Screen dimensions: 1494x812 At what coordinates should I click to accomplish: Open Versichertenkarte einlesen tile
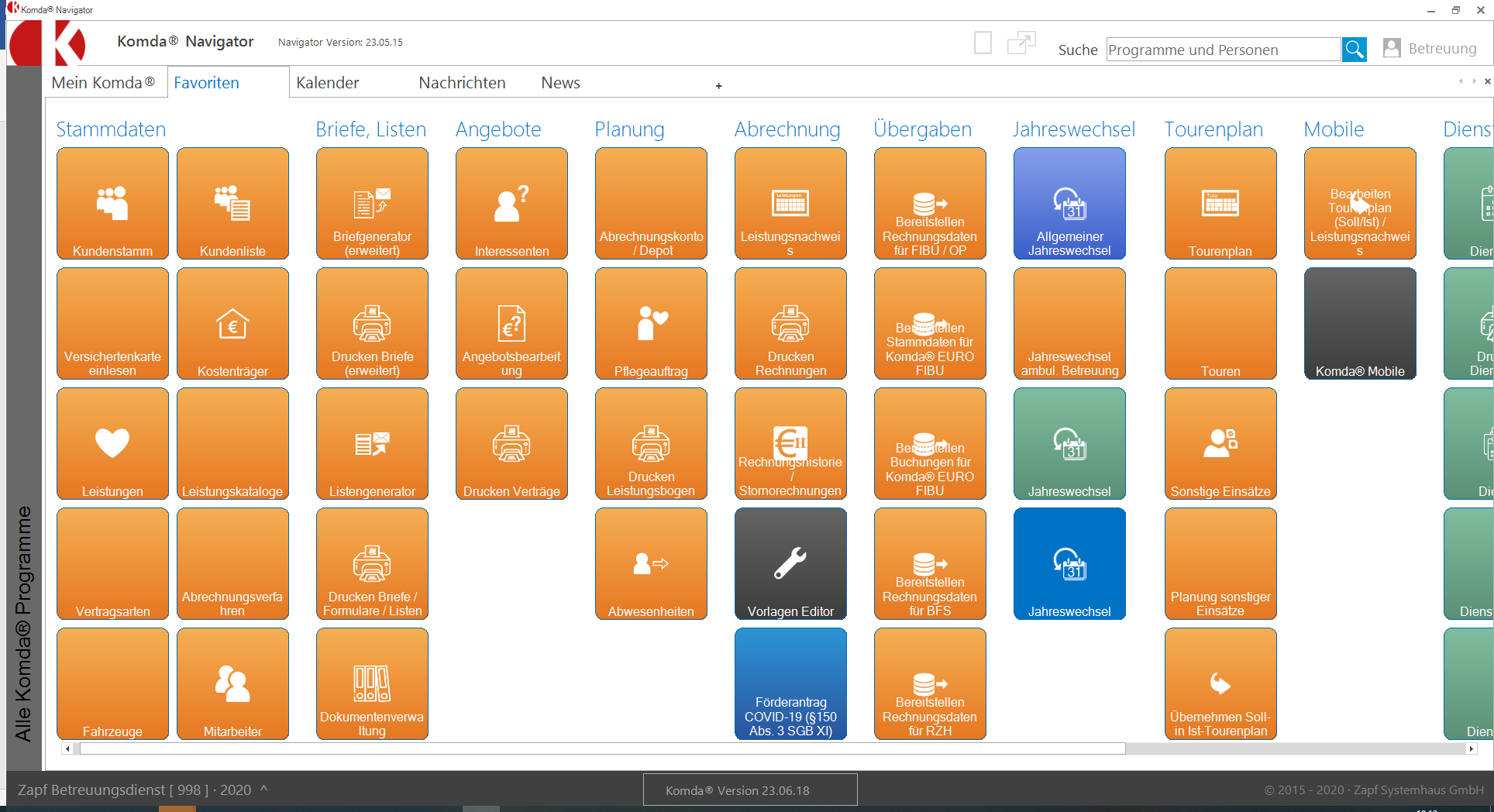(x=112, y=323)
